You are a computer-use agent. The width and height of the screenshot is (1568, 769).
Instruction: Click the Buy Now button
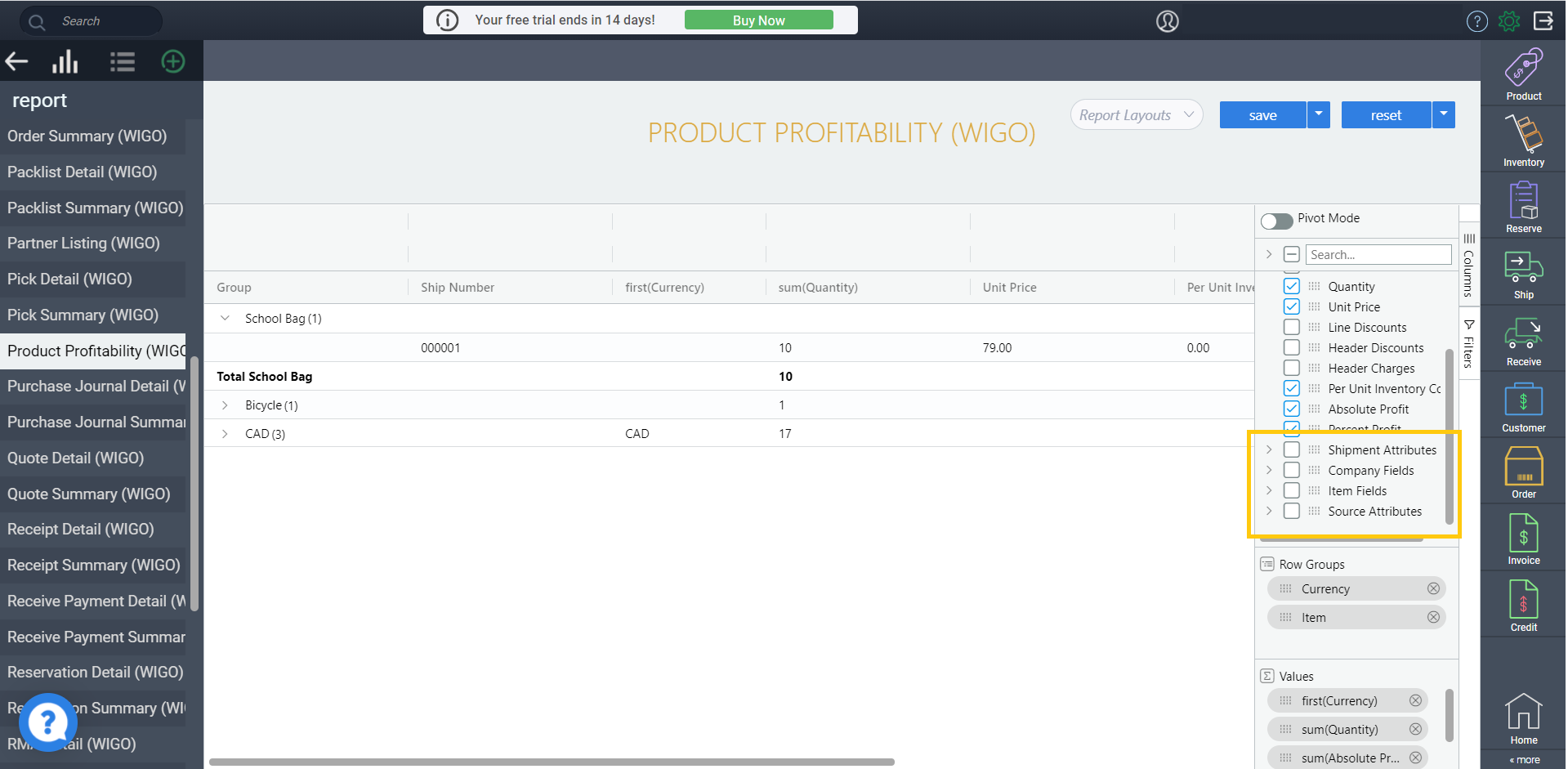(758, 20)
